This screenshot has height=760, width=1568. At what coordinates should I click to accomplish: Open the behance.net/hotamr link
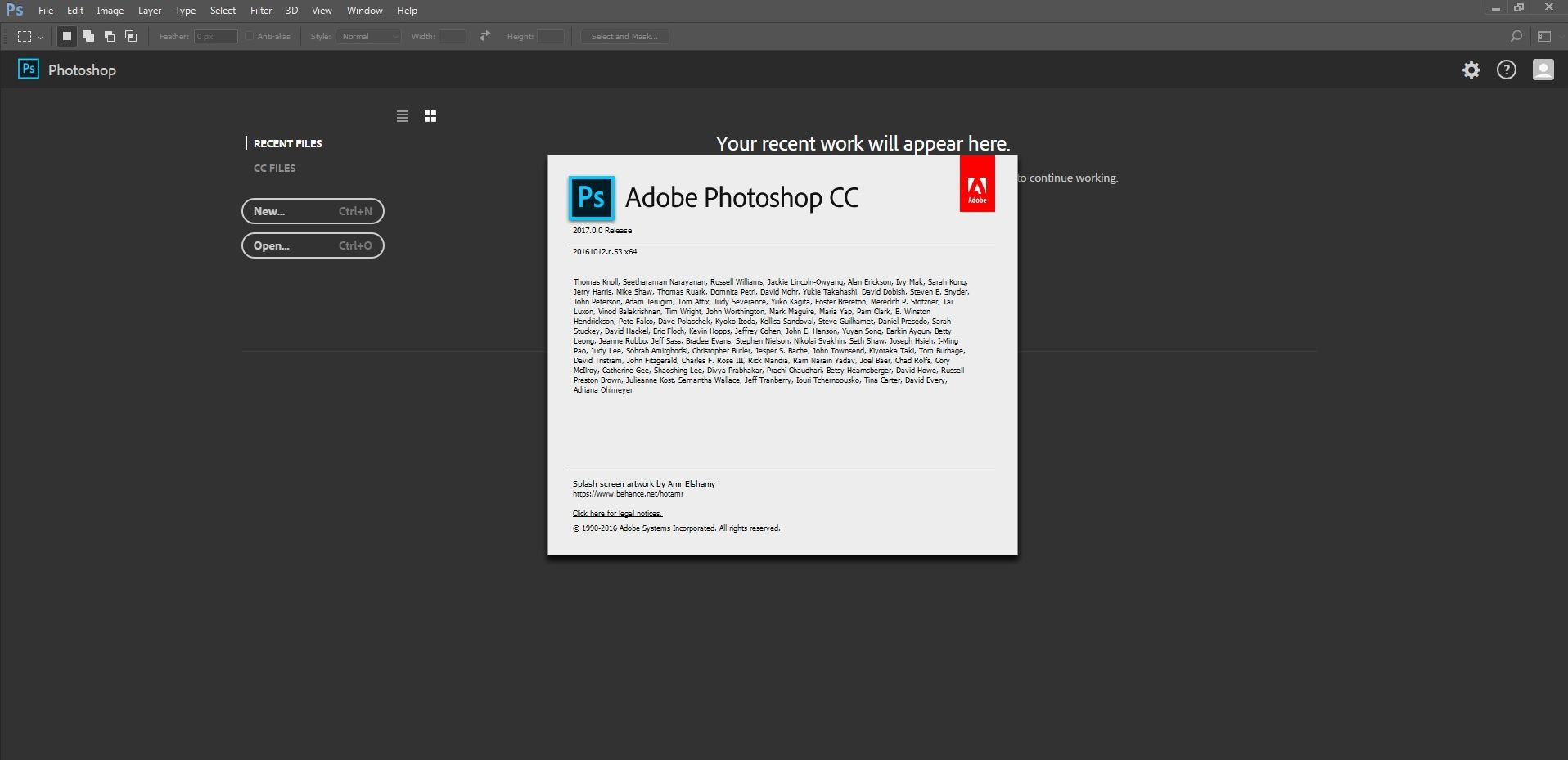tap(629, 494)
